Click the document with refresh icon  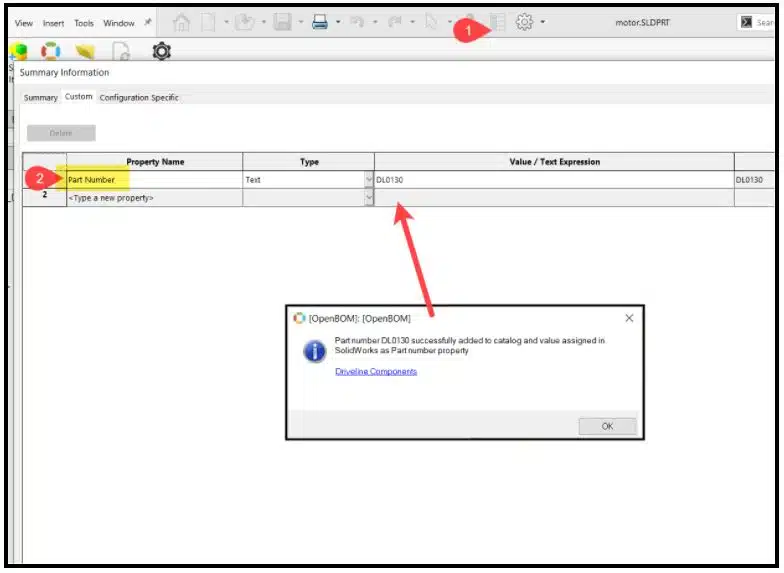coord(121,51)
